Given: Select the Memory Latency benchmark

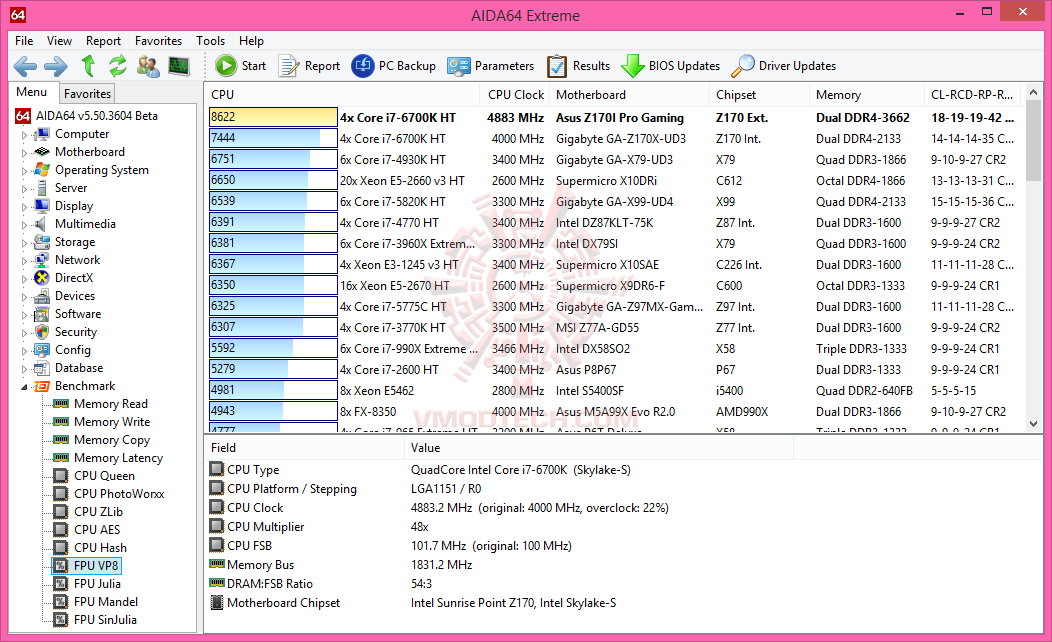Looking at the screenshot, I should (118, 458).
